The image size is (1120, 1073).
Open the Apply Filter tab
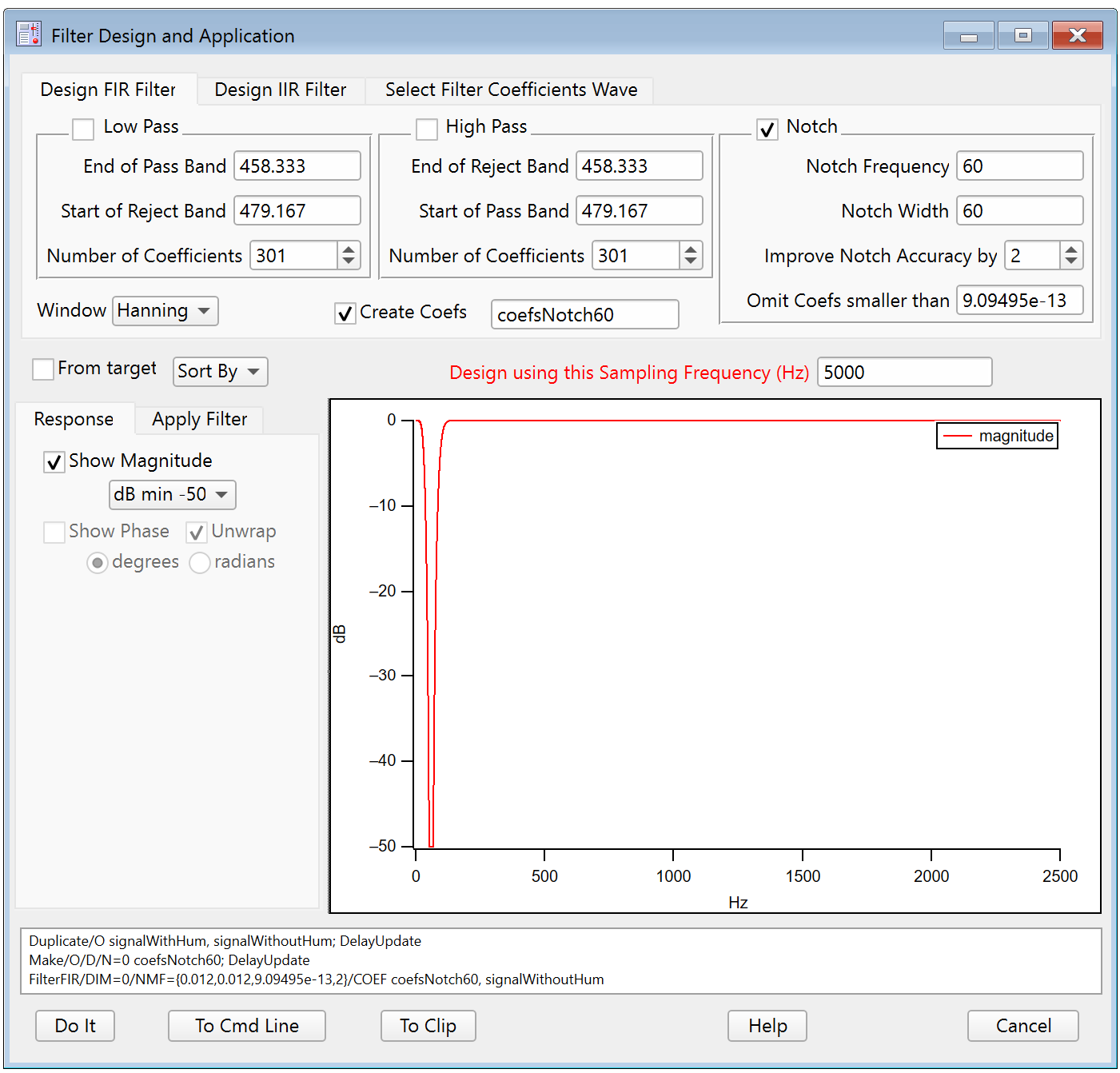pos(199,419)
